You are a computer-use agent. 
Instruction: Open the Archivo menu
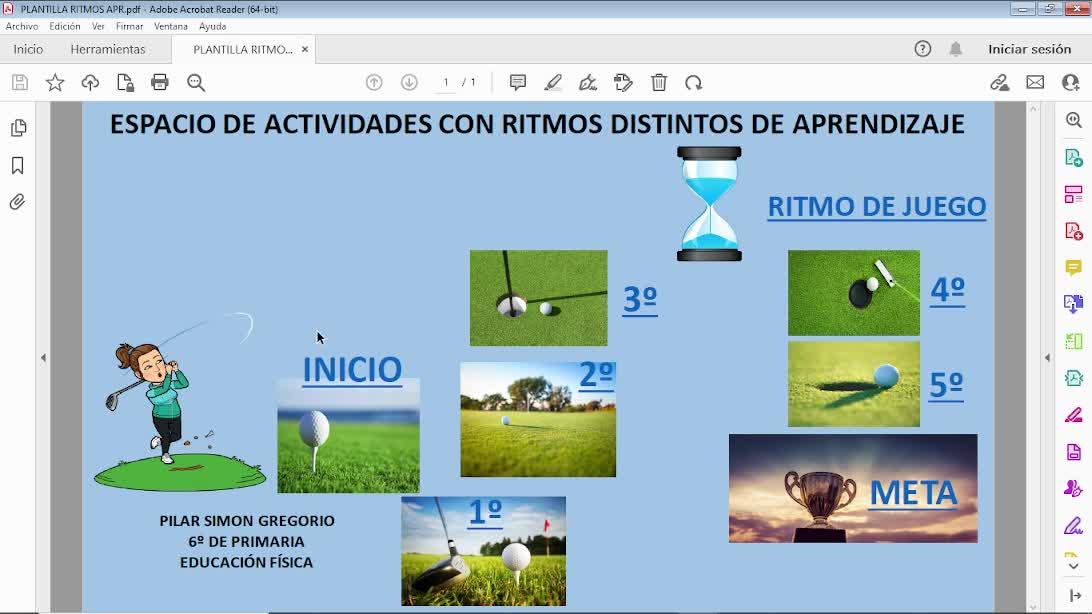(22, 26)
